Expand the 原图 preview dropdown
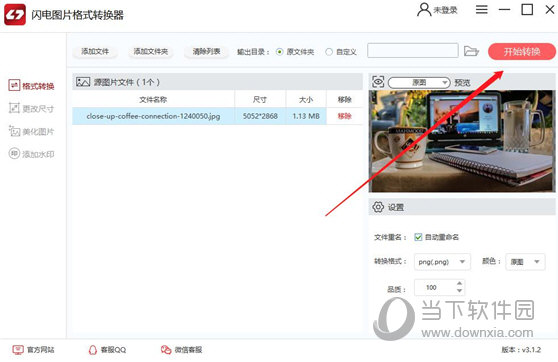Image resolution: width=558 pixels, height=362 pixels. [x=419, y=83]
